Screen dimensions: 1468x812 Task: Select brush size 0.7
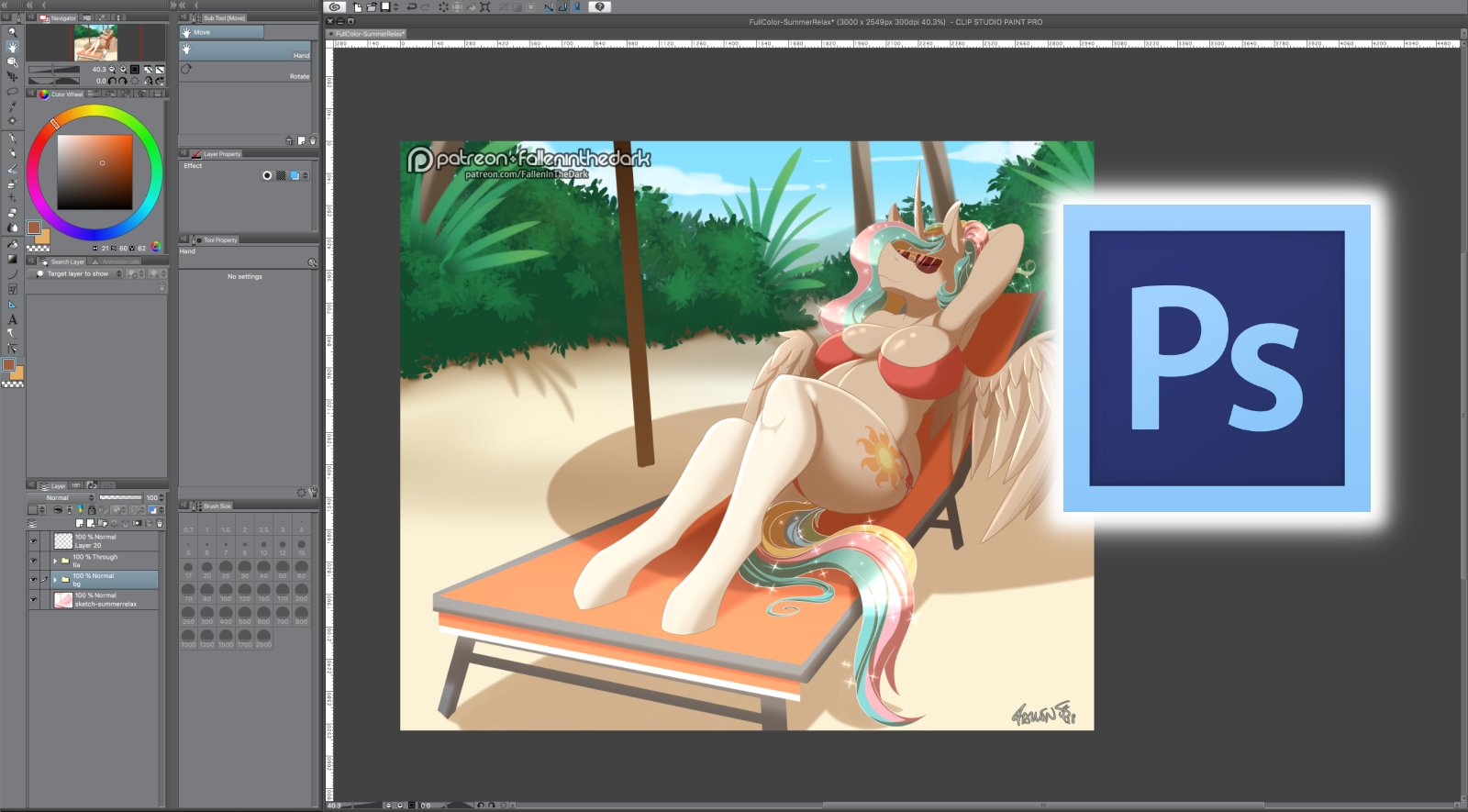[x=188, y=524]
